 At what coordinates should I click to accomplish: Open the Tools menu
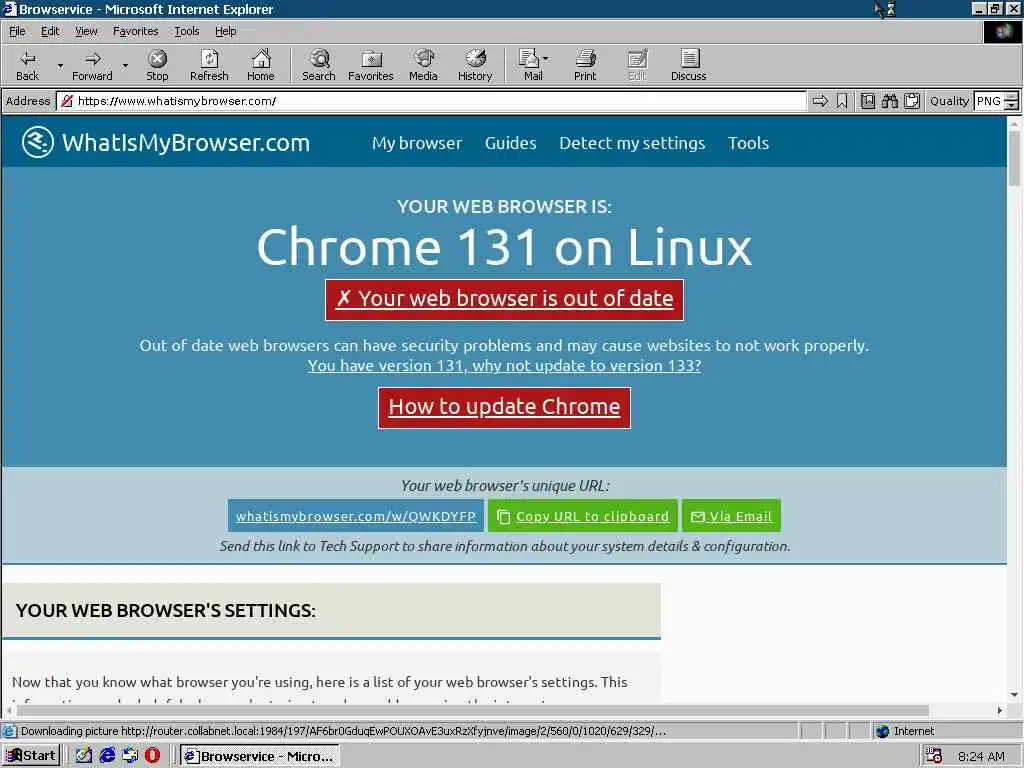[x=186, y=31]
